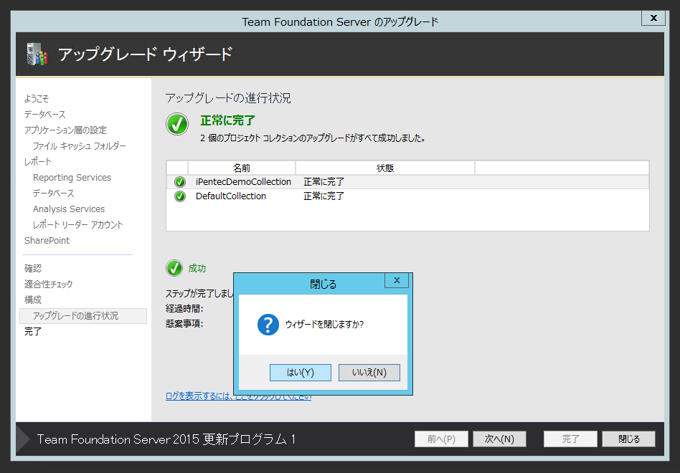Viewport: 680px width, 473px height.
Task: Click the 名前 column header
Action: (242, 168)
